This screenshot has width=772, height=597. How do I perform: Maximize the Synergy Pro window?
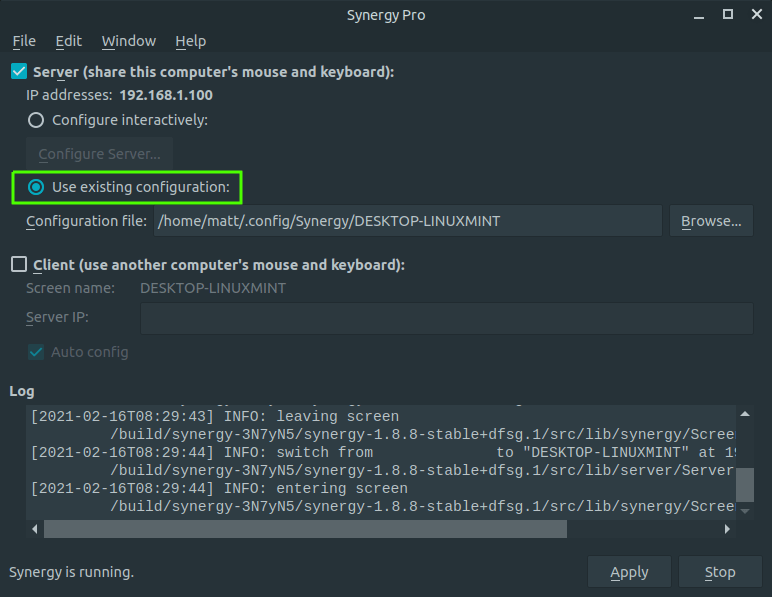[728, 14]
